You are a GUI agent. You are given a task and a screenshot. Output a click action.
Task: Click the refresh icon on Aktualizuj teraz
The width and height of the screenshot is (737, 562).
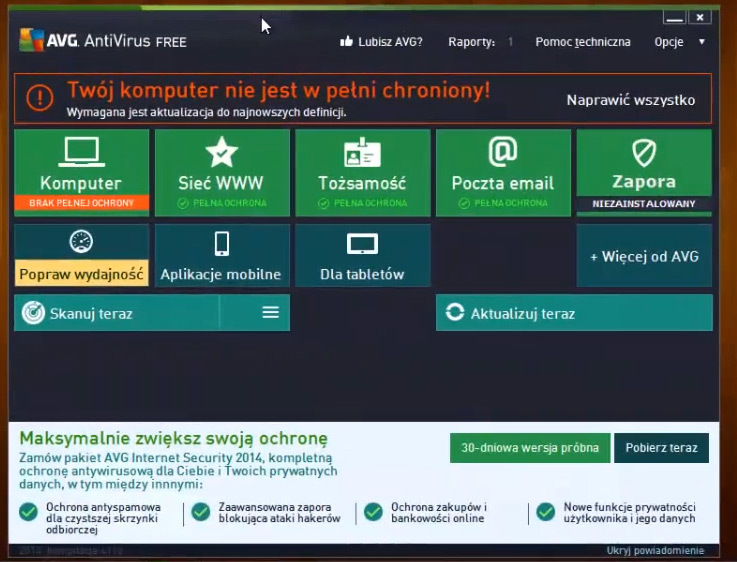(455, 312)
